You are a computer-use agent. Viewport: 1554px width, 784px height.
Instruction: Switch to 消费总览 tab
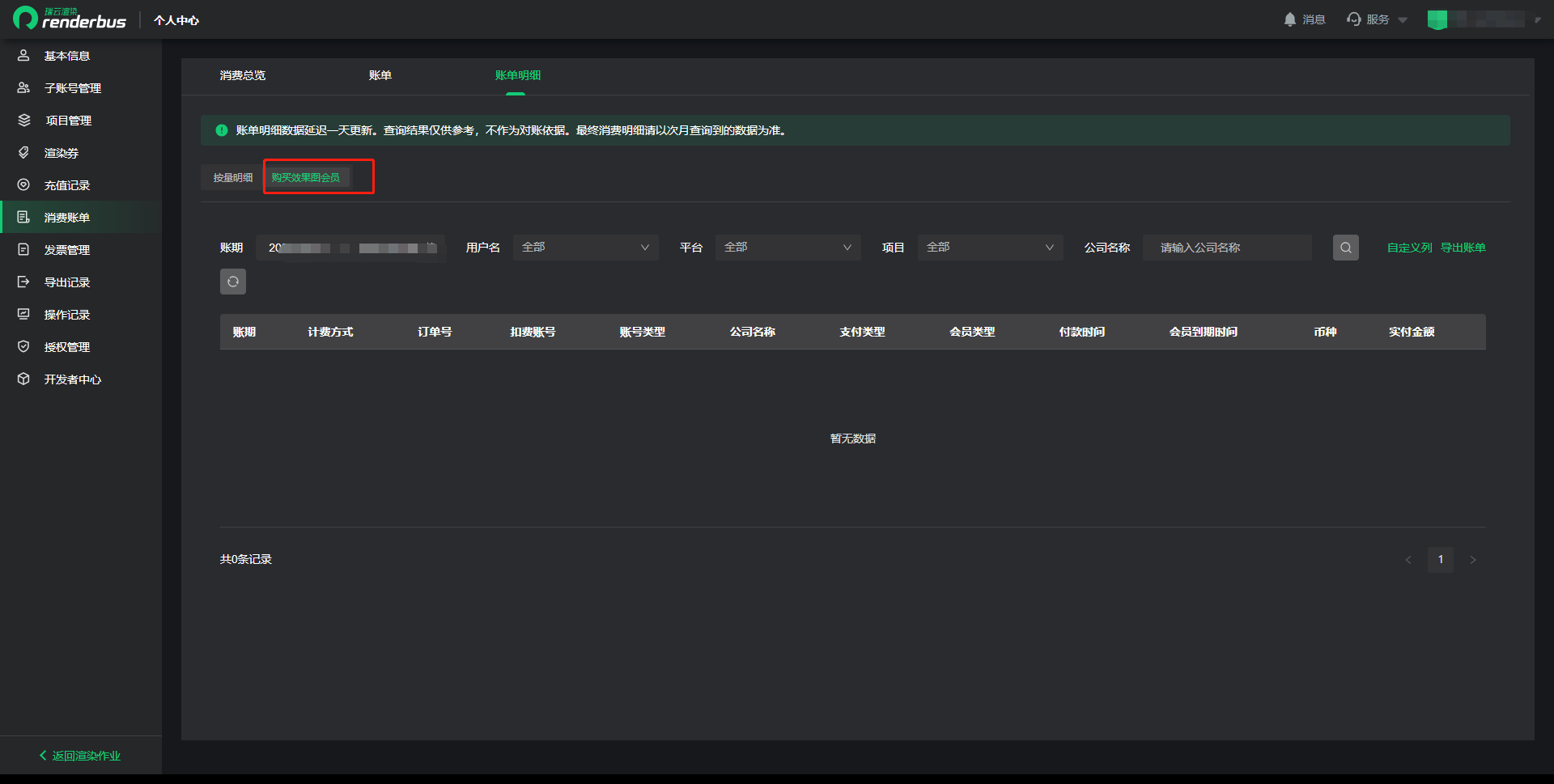243,75
